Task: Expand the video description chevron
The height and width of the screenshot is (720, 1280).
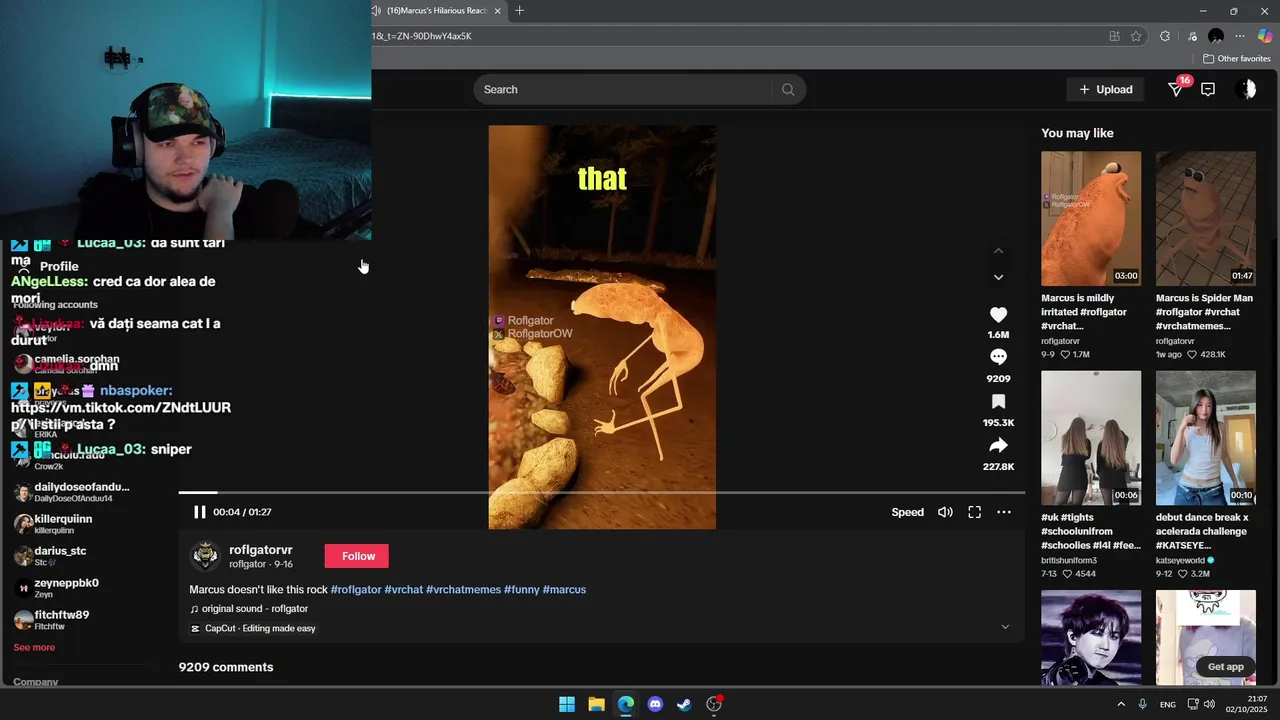Action: [x=1005, y=627]
